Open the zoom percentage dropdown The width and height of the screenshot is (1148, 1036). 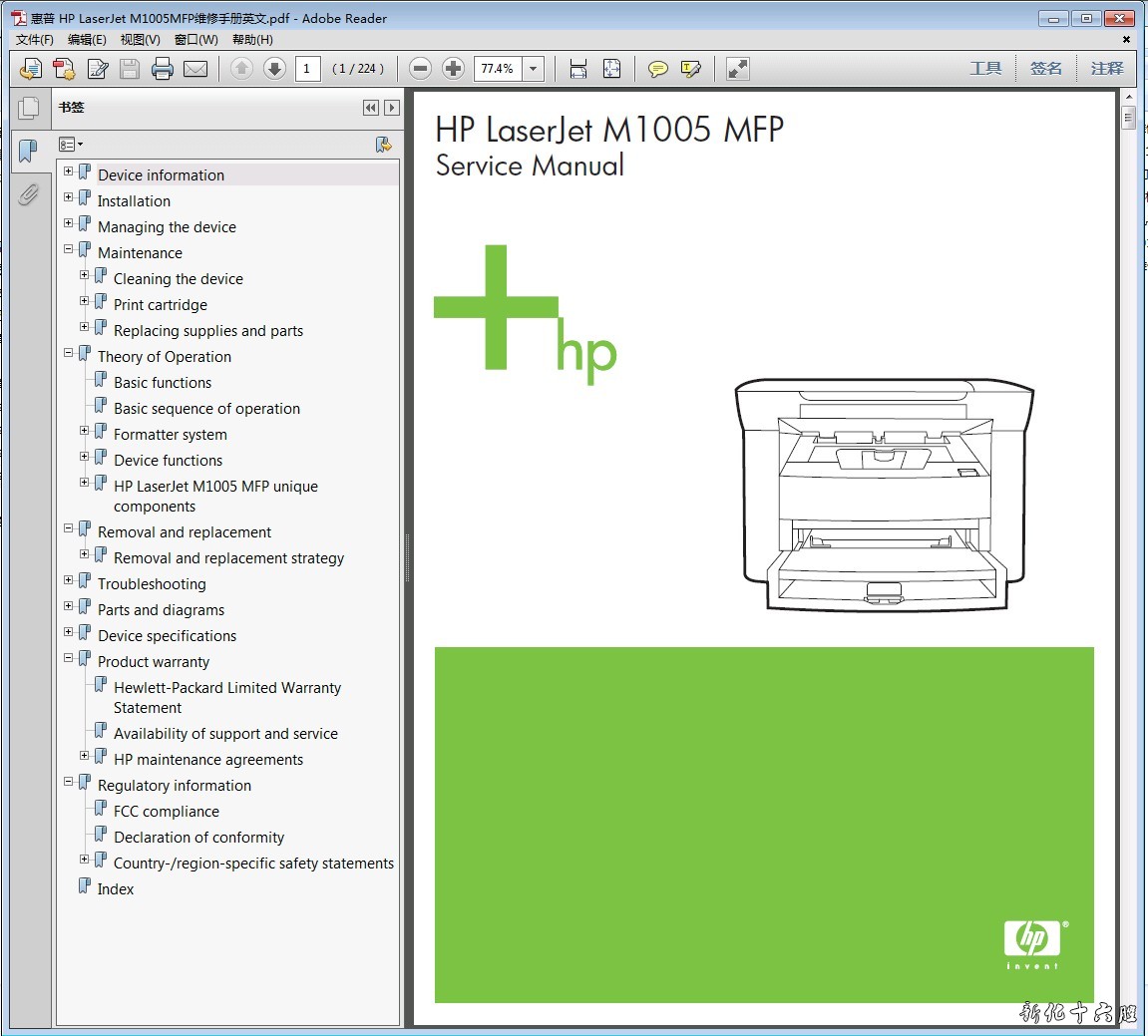pos(534,69)
